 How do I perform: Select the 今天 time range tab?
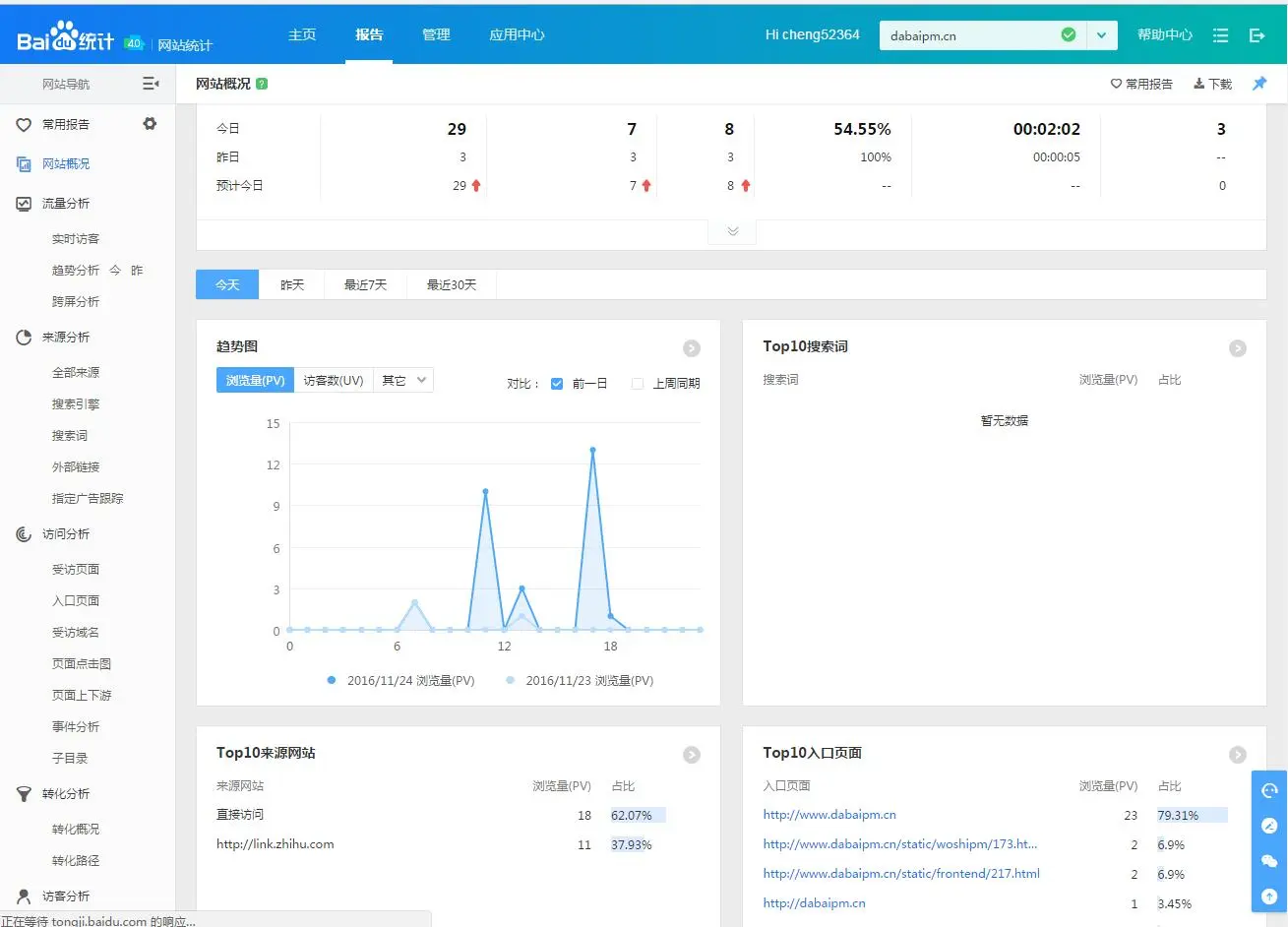pyautogui.click(x=227, y=284)
